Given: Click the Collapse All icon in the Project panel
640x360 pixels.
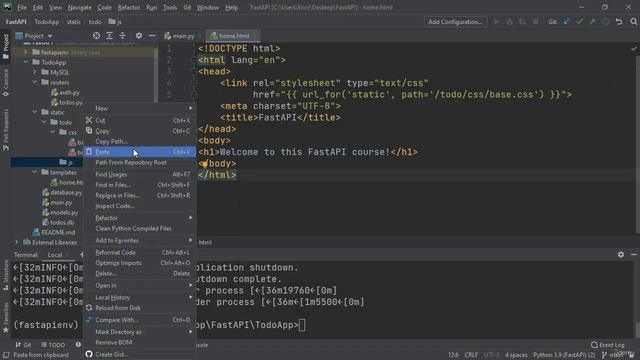Looking at the screenshot, I should pyautogui.click(x=122, y=36).
